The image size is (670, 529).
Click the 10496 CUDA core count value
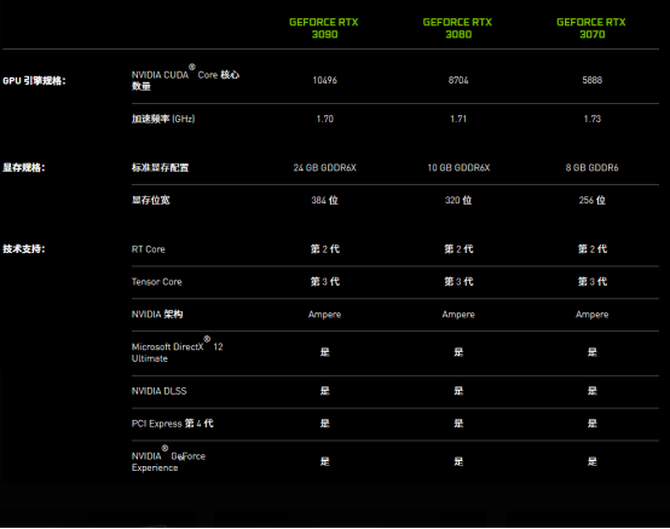tap(324, 81)
